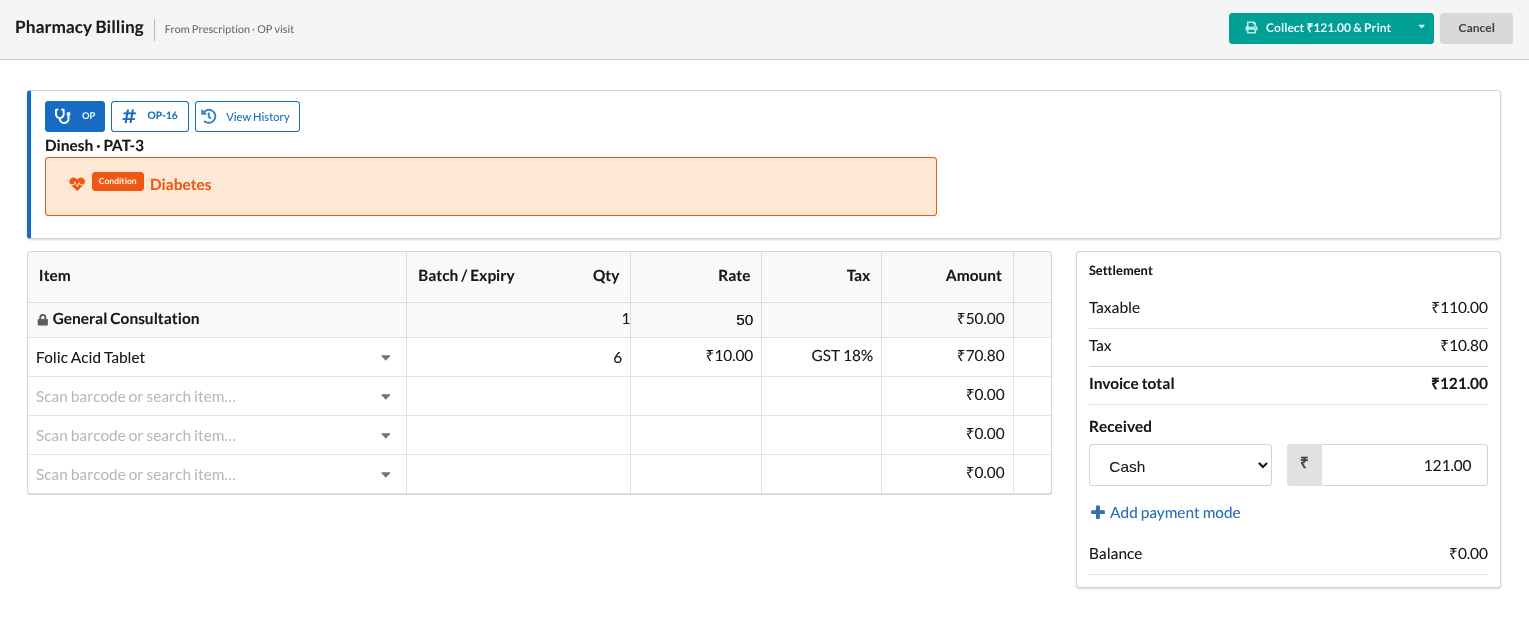This screenshot has height=637, width=1529.
Task: Click the ₹10.00 rate cell
Action: coord(696,356)
